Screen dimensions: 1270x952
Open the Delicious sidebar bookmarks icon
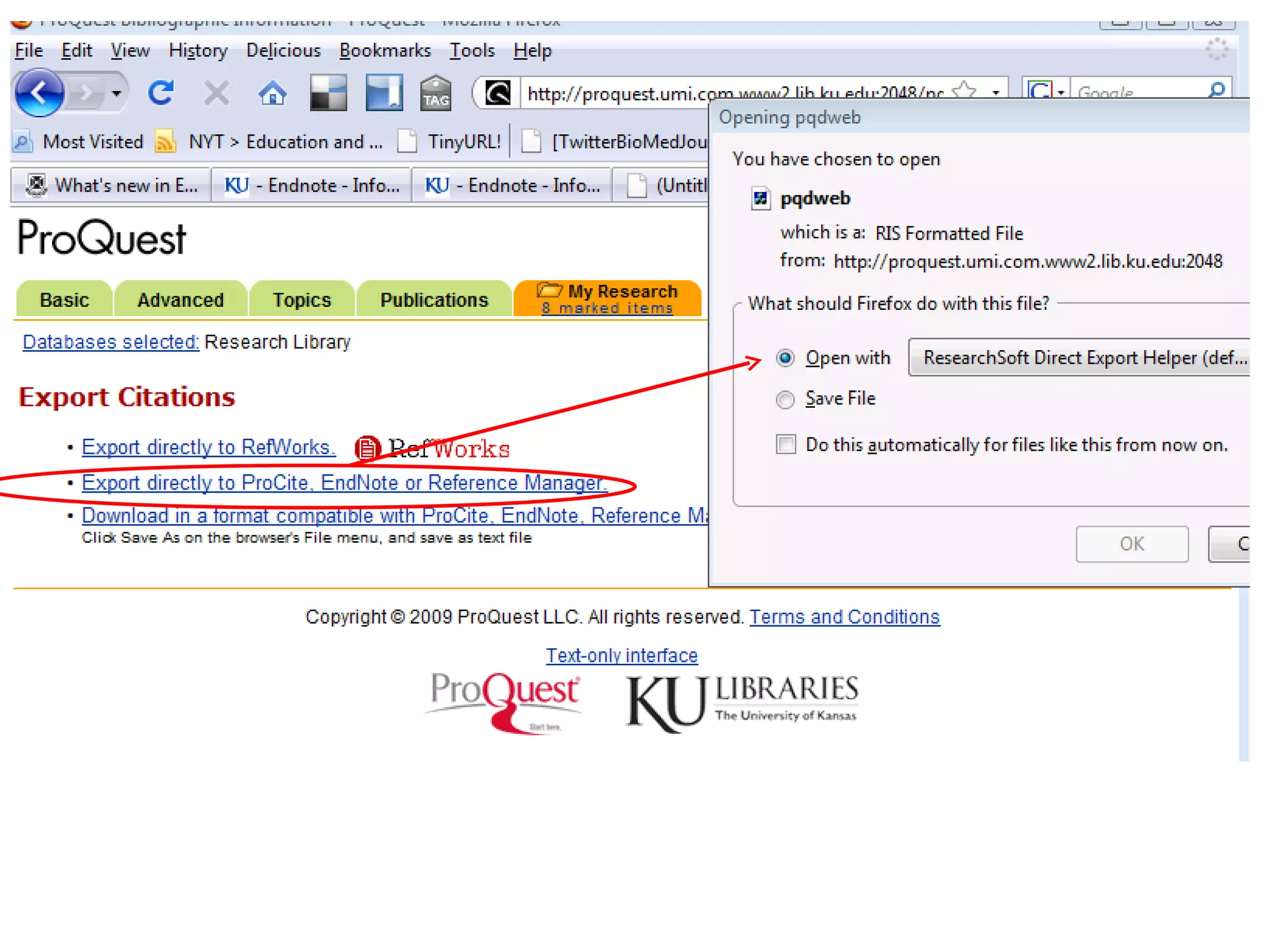384,93
